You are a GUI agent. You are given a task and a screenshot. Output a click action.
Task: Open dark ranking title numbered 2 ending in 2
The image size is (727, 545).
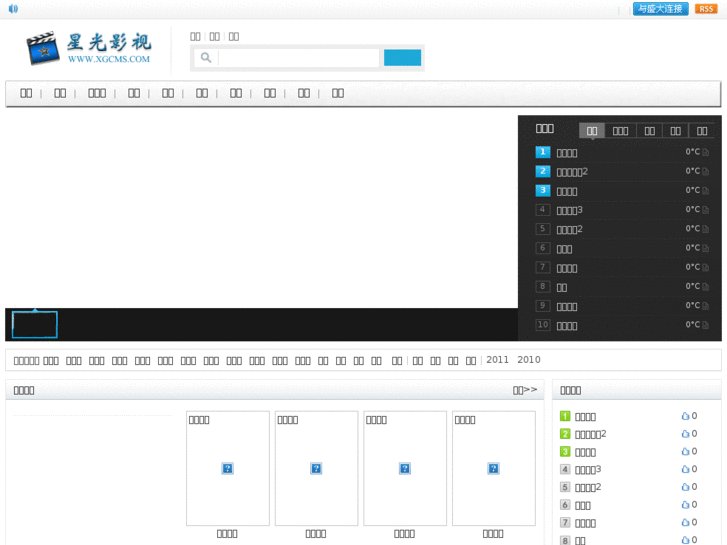(572, 172)
